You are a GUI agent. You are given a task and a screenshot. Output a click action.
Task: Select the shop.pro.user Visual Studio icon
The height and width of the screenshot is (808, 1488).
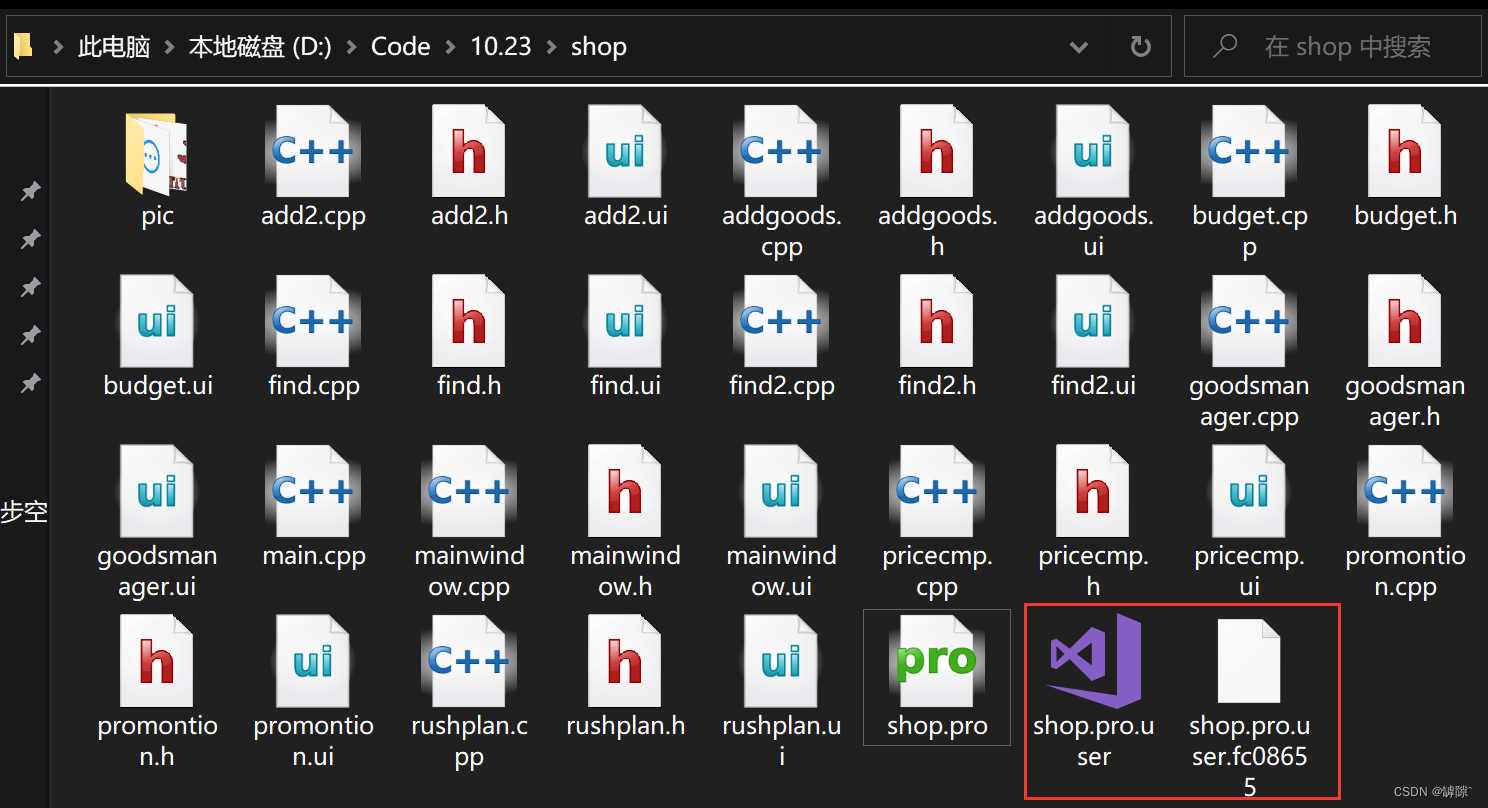(x=1093, y=661)
